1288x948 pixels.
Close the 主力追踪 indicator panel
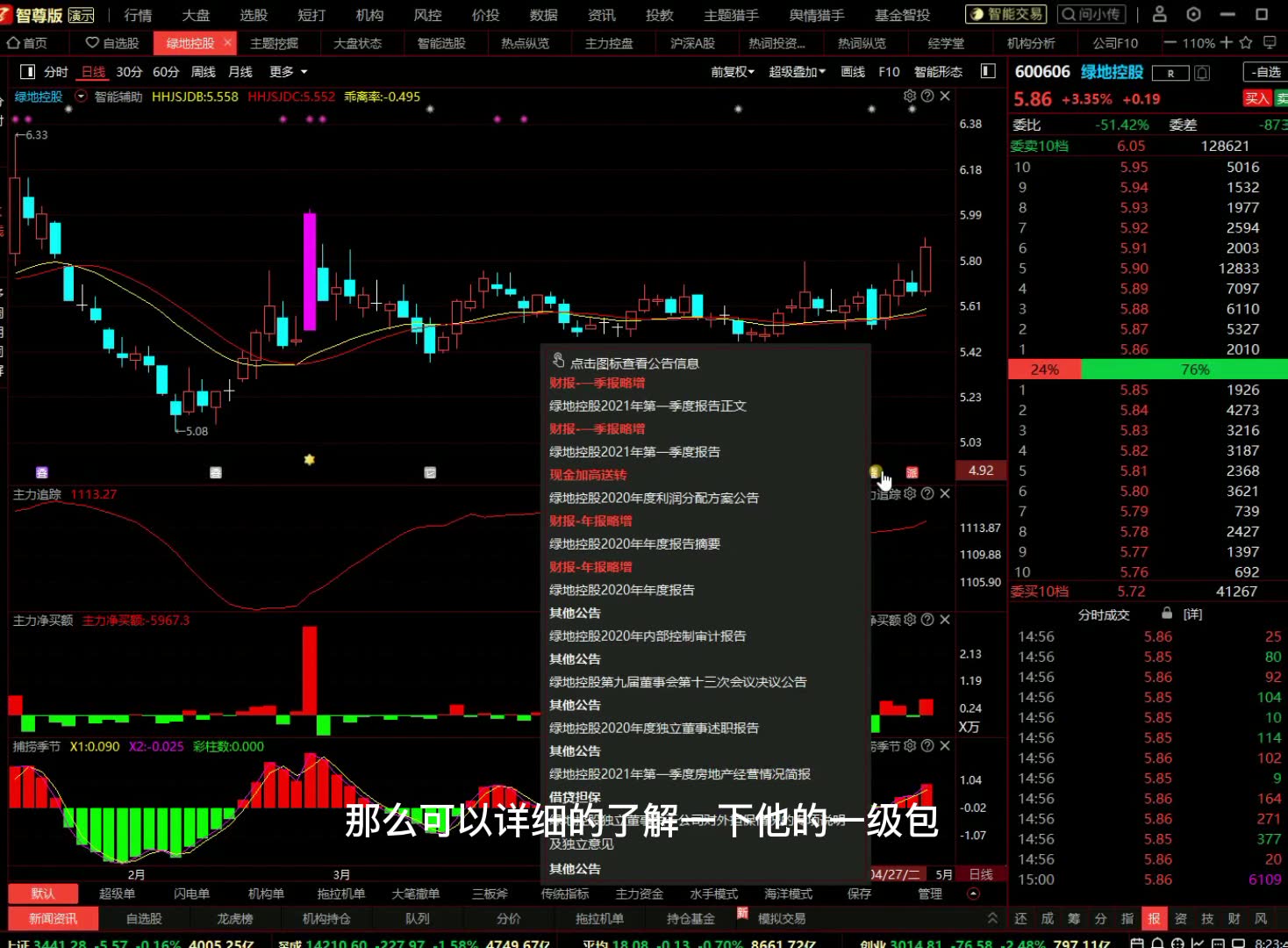945,493
